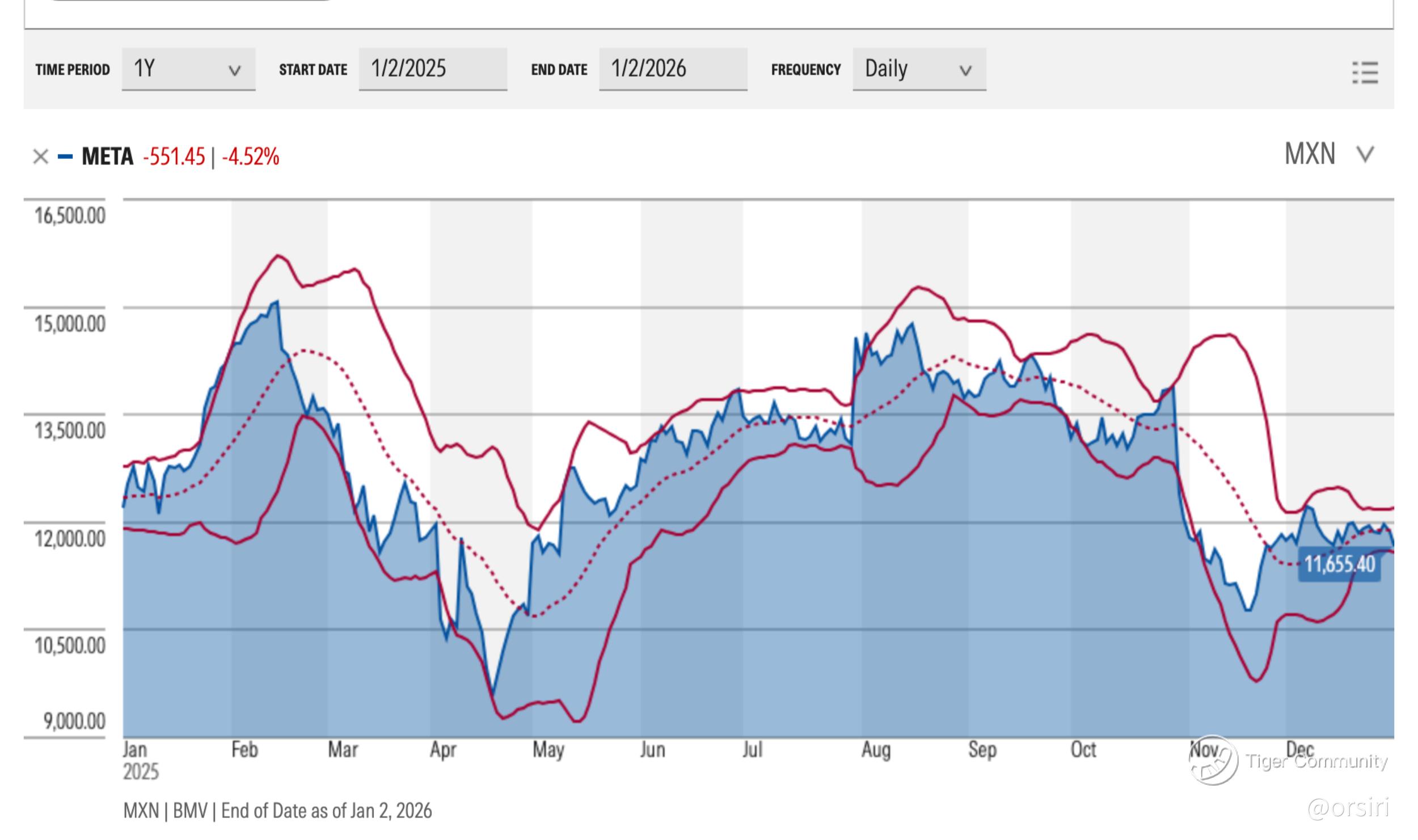Viewport: 1418px width, 840px height.
Task: Open the chart list options icon
Action: tap(1365, 73)
